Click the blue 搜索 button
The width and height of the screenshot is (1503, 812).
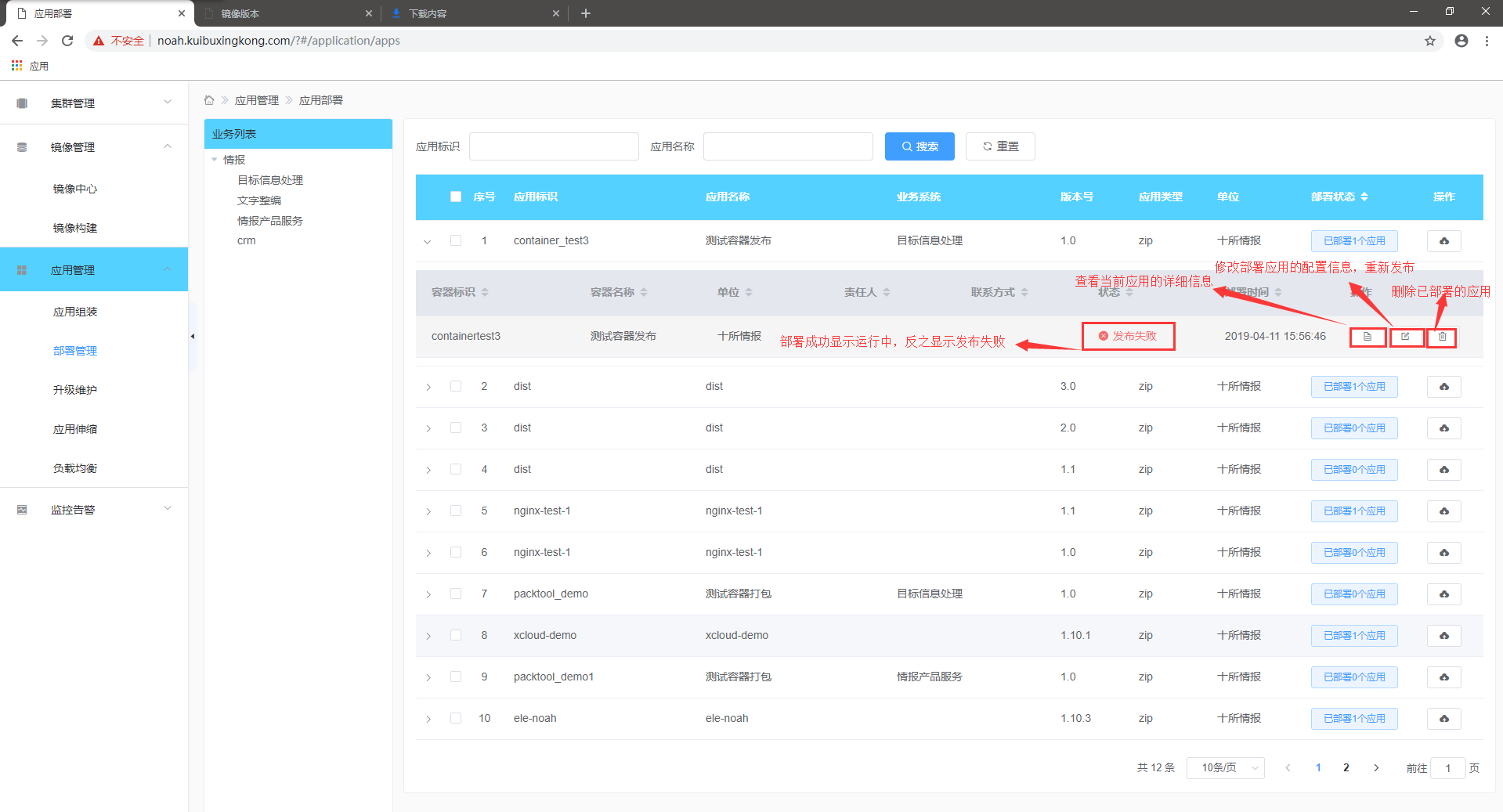(920, 146)
